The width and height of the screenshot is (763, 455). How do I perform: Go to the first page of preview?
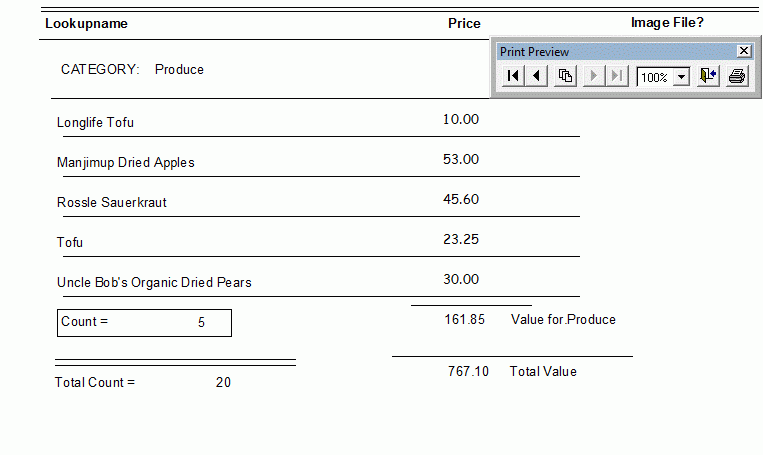click(512, 76)
